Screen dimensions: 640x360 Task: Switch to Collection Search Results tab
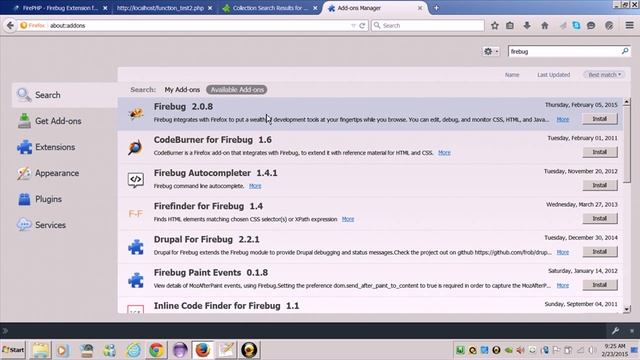pos(269,8)
